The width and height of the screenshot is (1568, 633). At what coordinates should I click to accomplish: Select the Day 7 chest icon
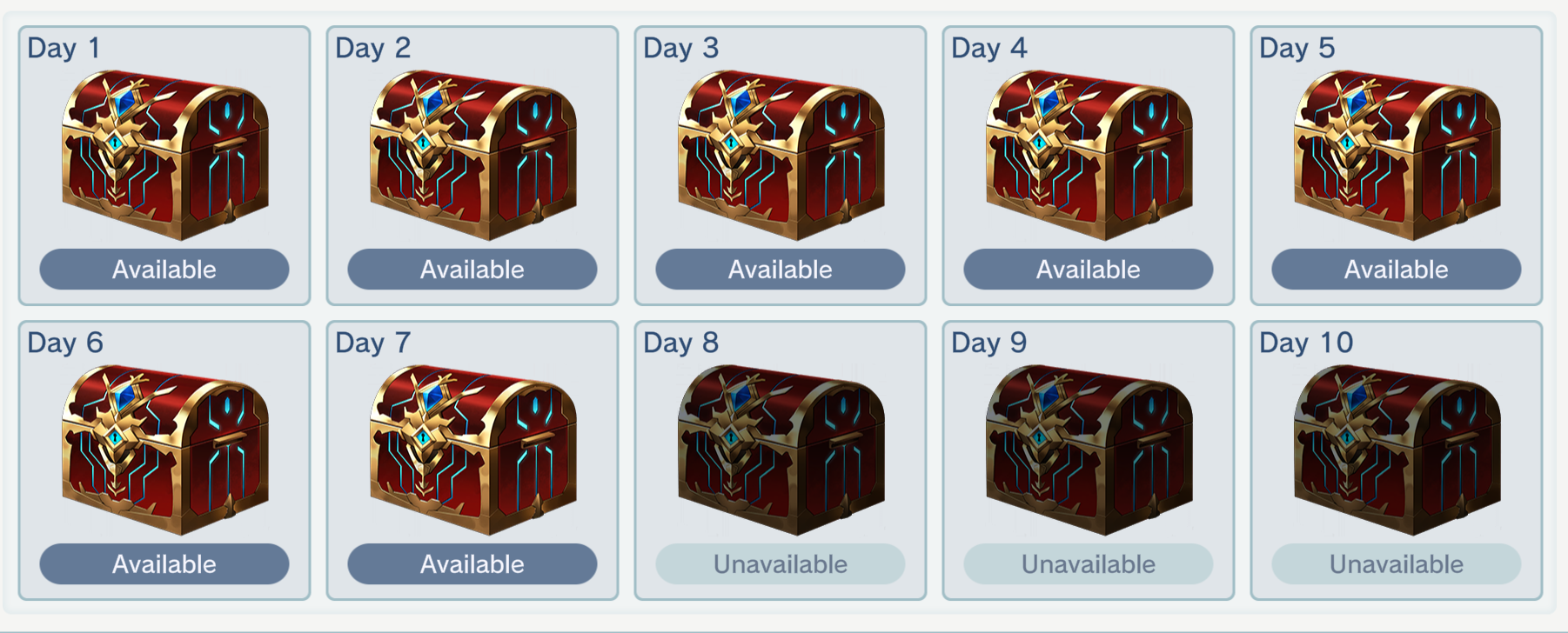pos(472,450)
